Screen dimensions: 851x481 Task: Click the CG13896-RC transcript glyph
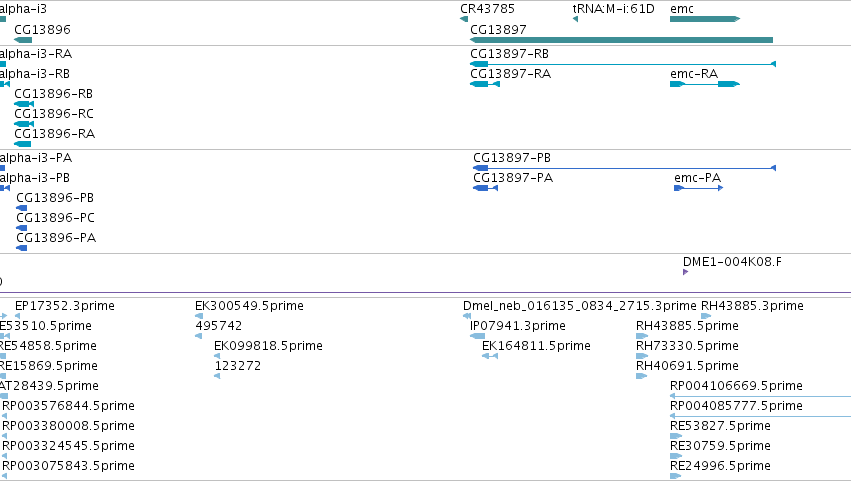tap(24, 124)
